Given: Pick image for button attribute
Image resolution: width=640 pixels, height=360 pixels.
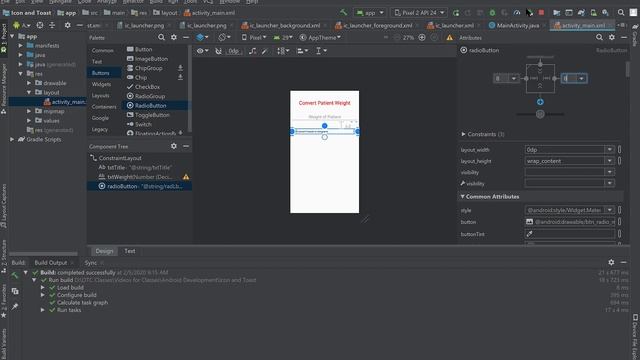Looking at the screenshot, I should (529, 222).
